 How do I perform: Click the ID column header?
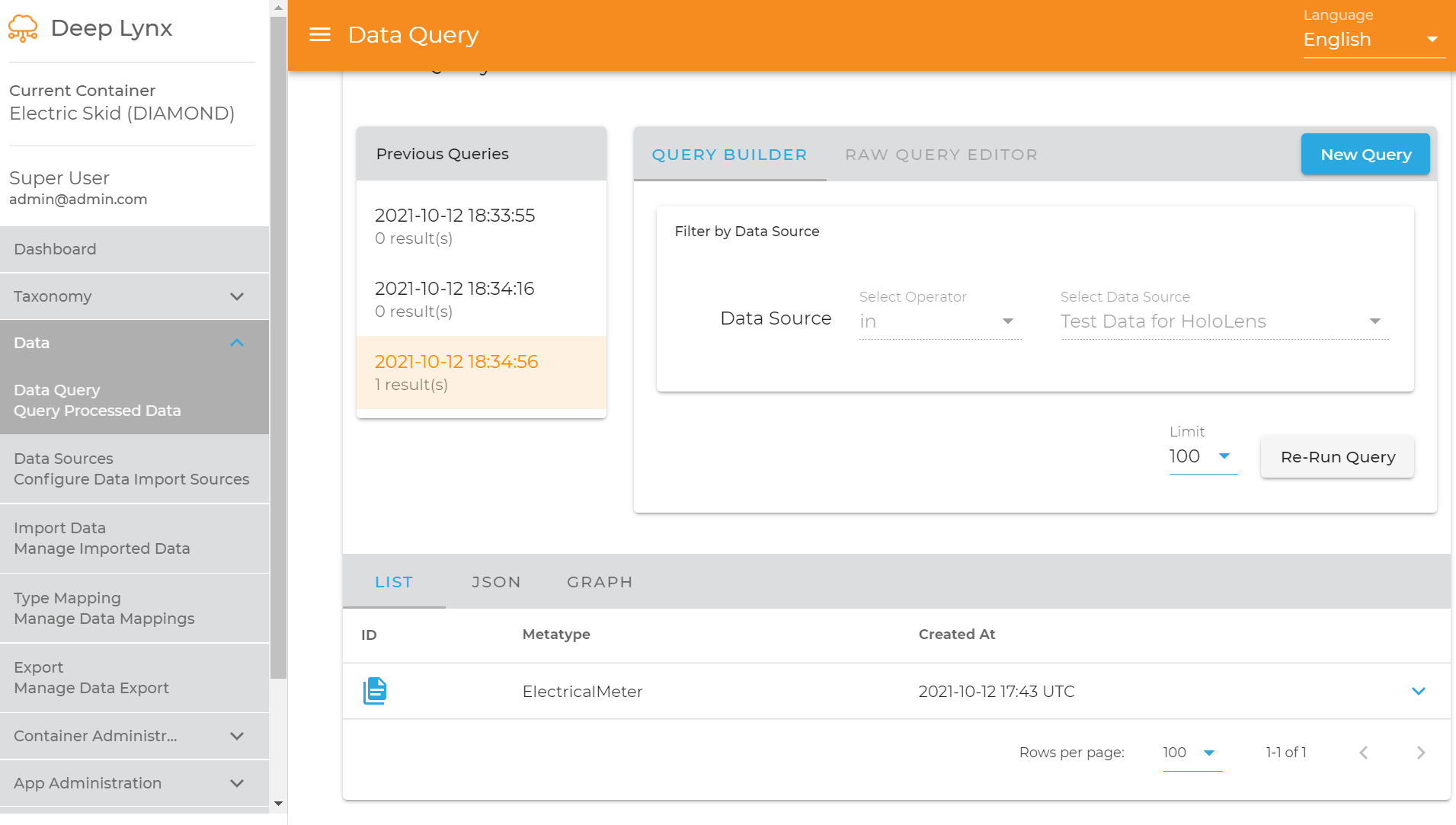pyautogui.click(x=369, y=635)
